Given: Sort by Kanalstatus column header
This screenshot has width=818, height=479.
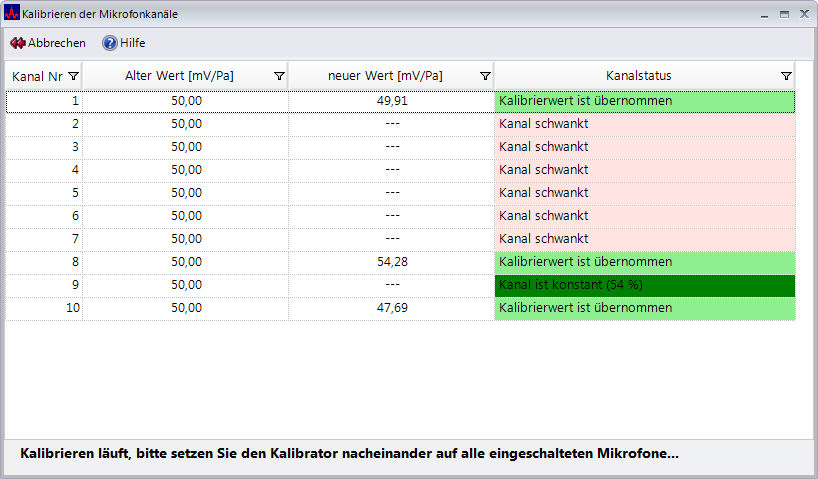Looking at the screenshot, I should (638, 76).
